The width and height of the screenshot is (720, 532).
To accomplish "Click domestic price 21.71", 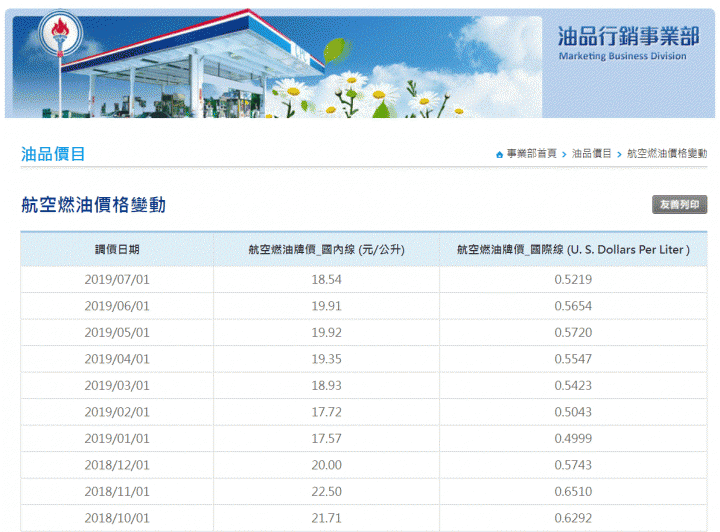I will pos(326,518).
